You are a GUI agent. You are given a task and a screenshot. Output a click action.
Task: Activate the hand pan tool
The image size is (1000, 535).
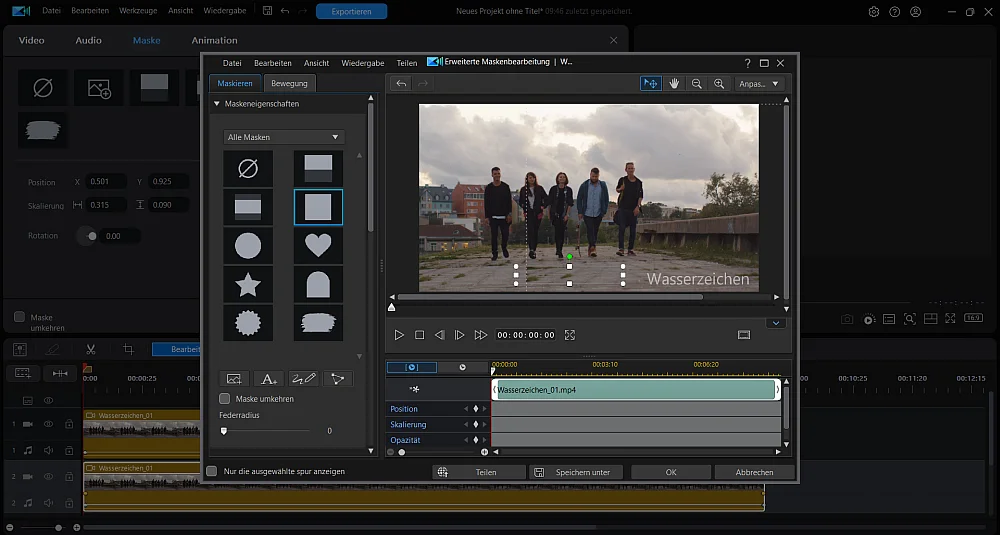click(674, 84)
